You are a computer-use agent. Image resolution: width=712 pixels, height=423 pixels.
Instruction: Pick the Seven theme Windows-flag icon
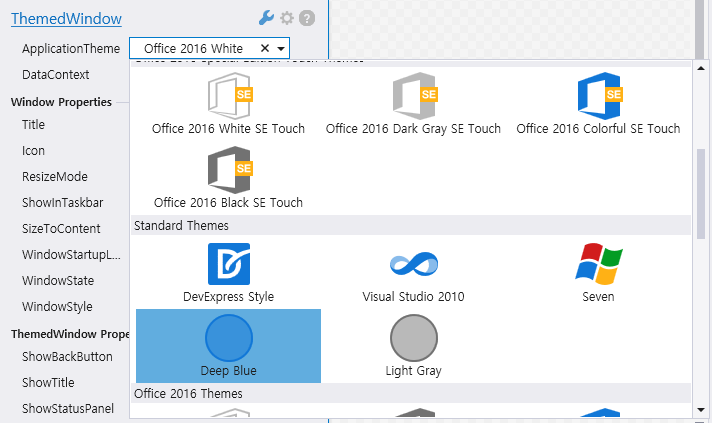(x=598, y=264)
